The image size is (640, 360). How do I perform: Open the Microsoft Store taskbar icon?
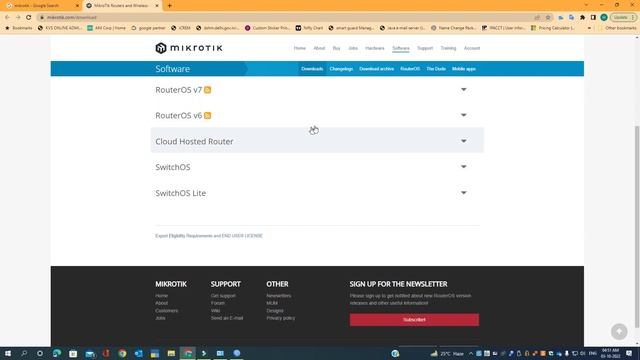tap(73, 353)
